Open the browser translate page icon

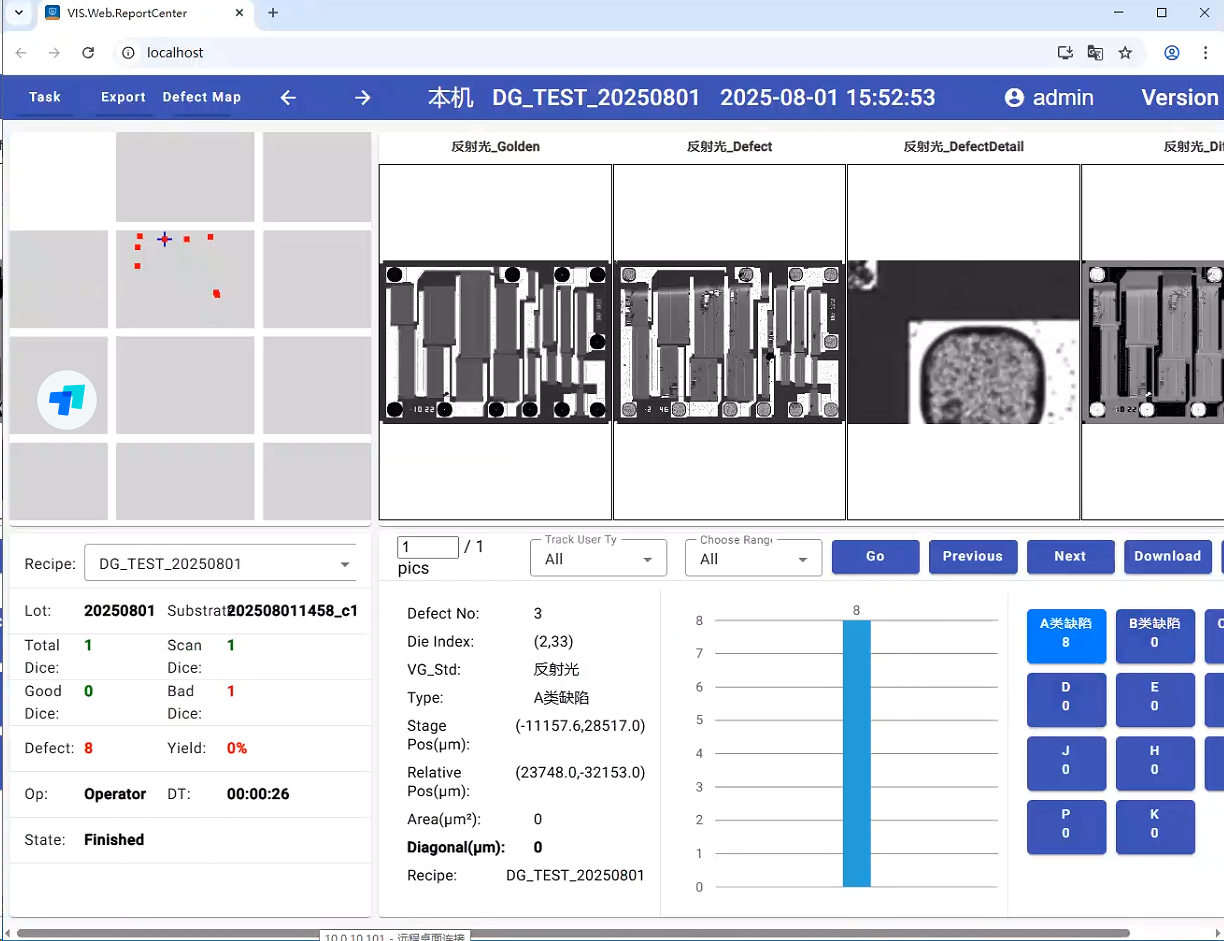(1095, 53)
